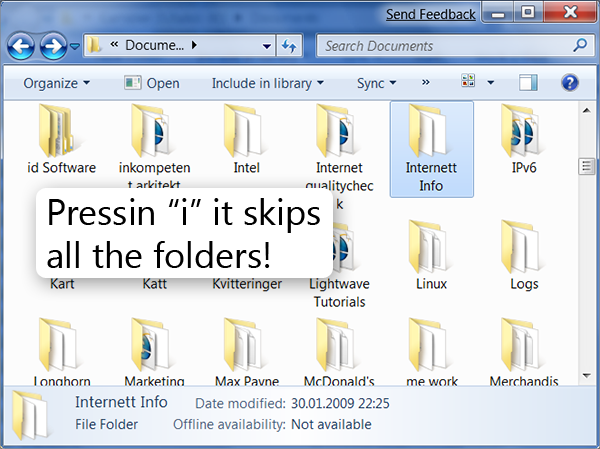Click the details pane folder thumbnail

(30, 415)
